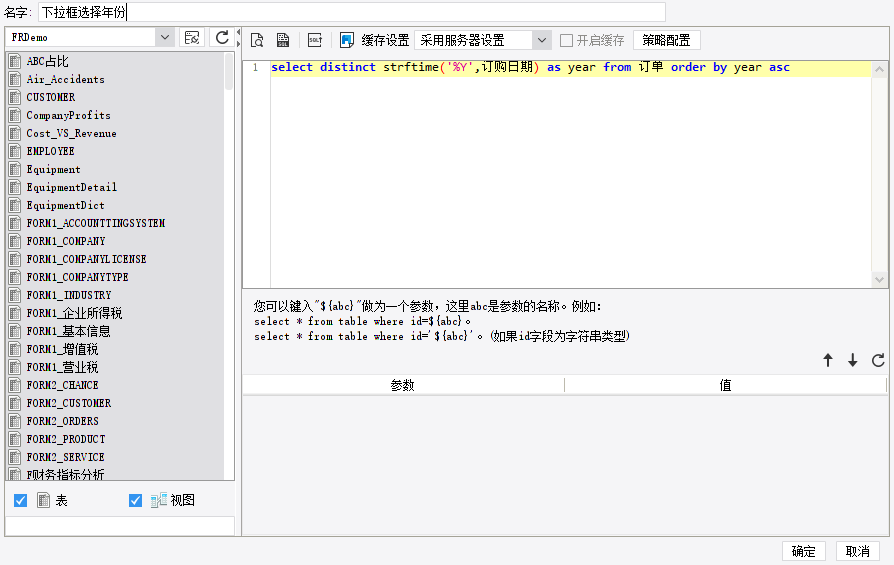This screenshot has height=565, width=894.
Task: Click the SQL editor scroll-down arrow
Action: coord(879,279)
